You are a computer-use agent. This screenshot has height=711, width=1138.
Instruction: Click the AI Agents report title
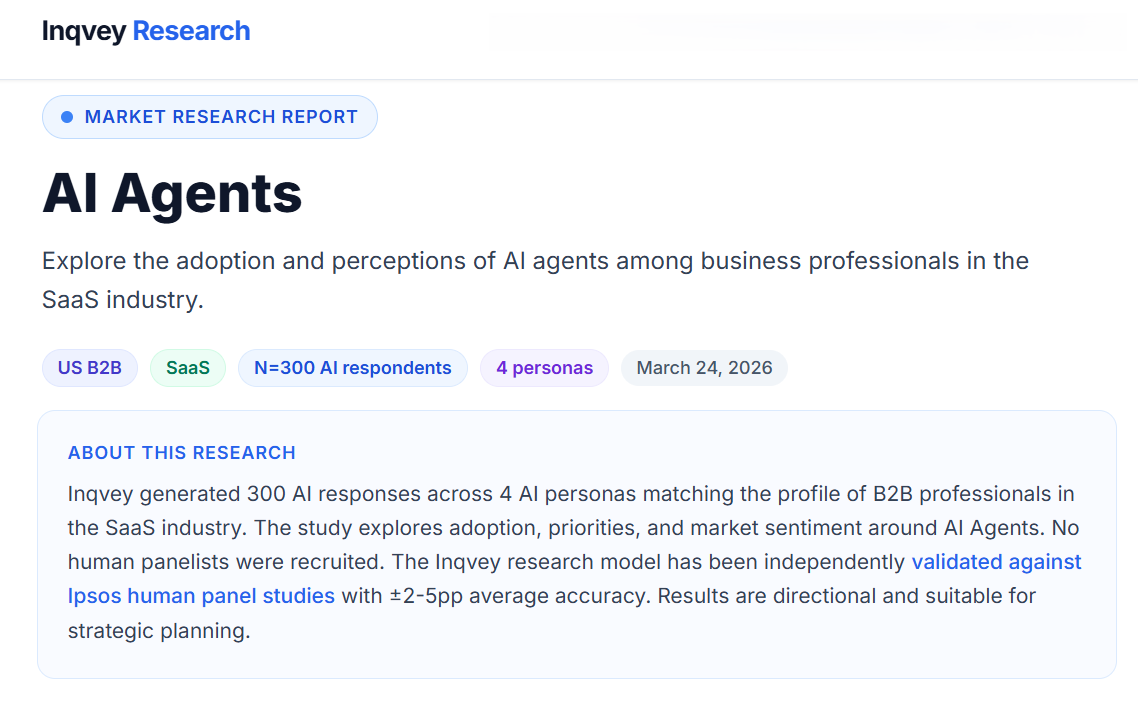172,194
